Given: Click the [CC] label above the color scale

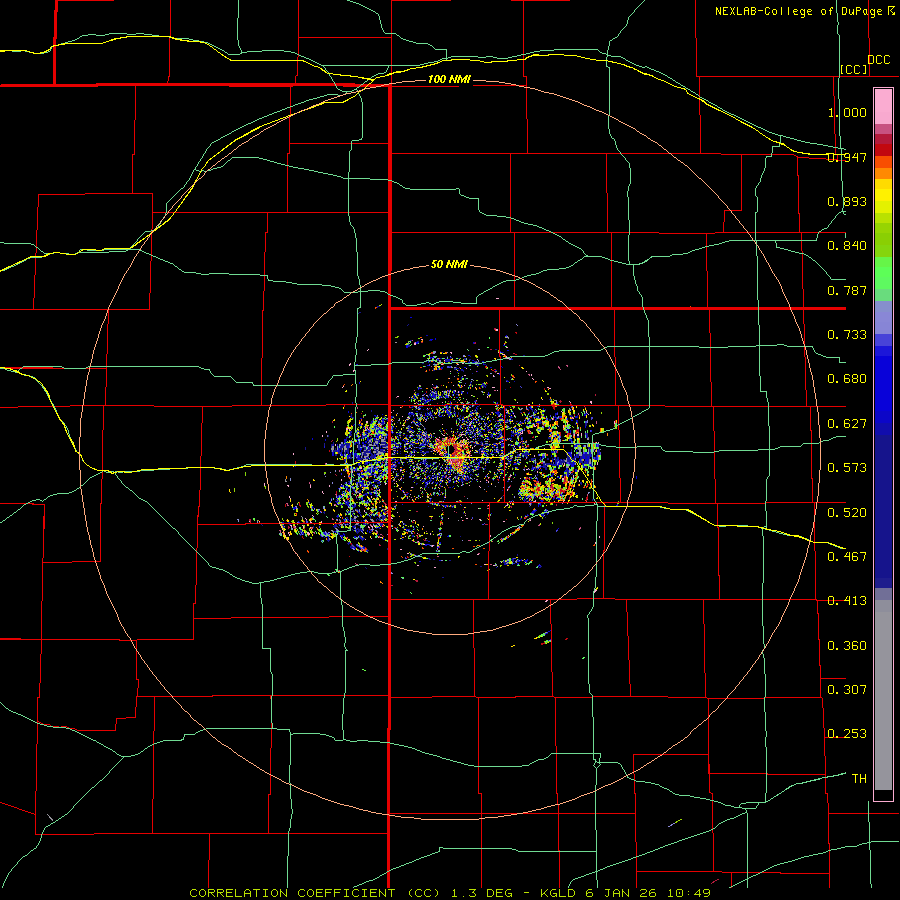Looking at the screenshot, I should (854, 69).
